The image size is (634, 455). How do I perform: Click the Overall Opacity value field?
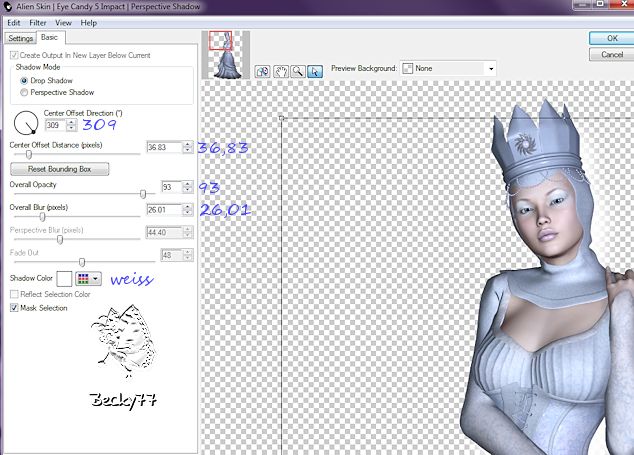coord(171,187)
